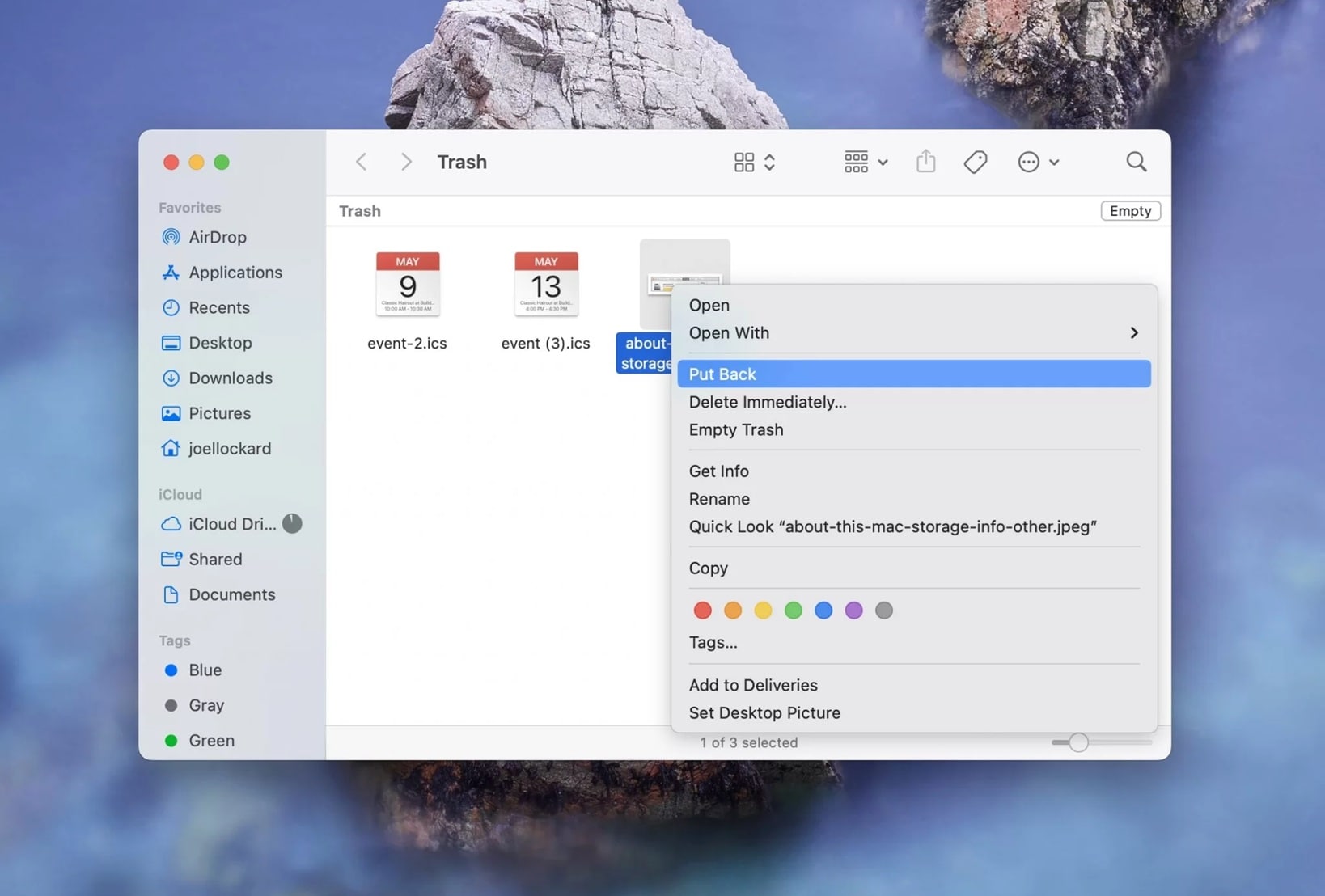The height and width of the screenshot is (896, 1325).
Task: Open the group-by dropdown in toolbar
Action: pyautogui.click(x=866, y=162)
